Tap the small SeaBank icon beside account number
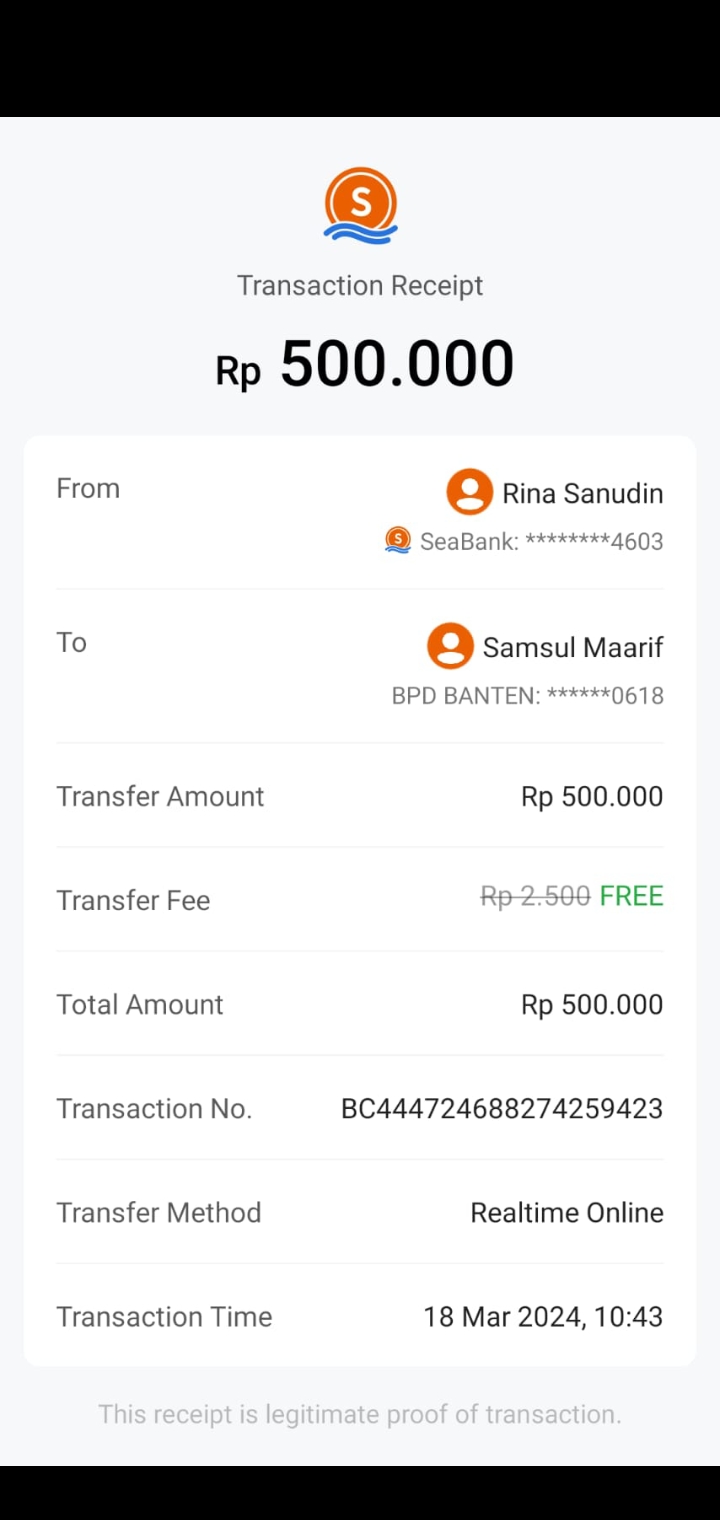This screenshot has height=1520, width=720. [398, 541]
